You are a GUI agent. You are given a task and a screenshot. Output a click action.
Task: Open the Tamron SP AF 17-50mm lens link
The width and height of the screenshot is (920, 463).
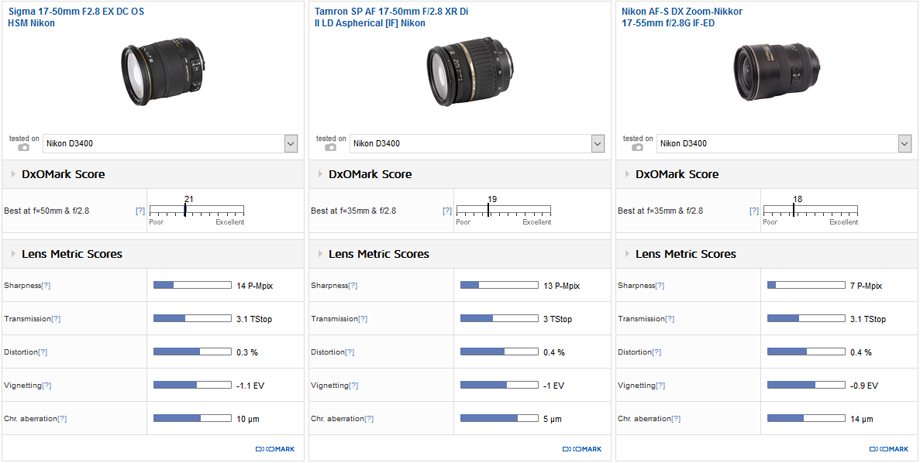[391, 18]
